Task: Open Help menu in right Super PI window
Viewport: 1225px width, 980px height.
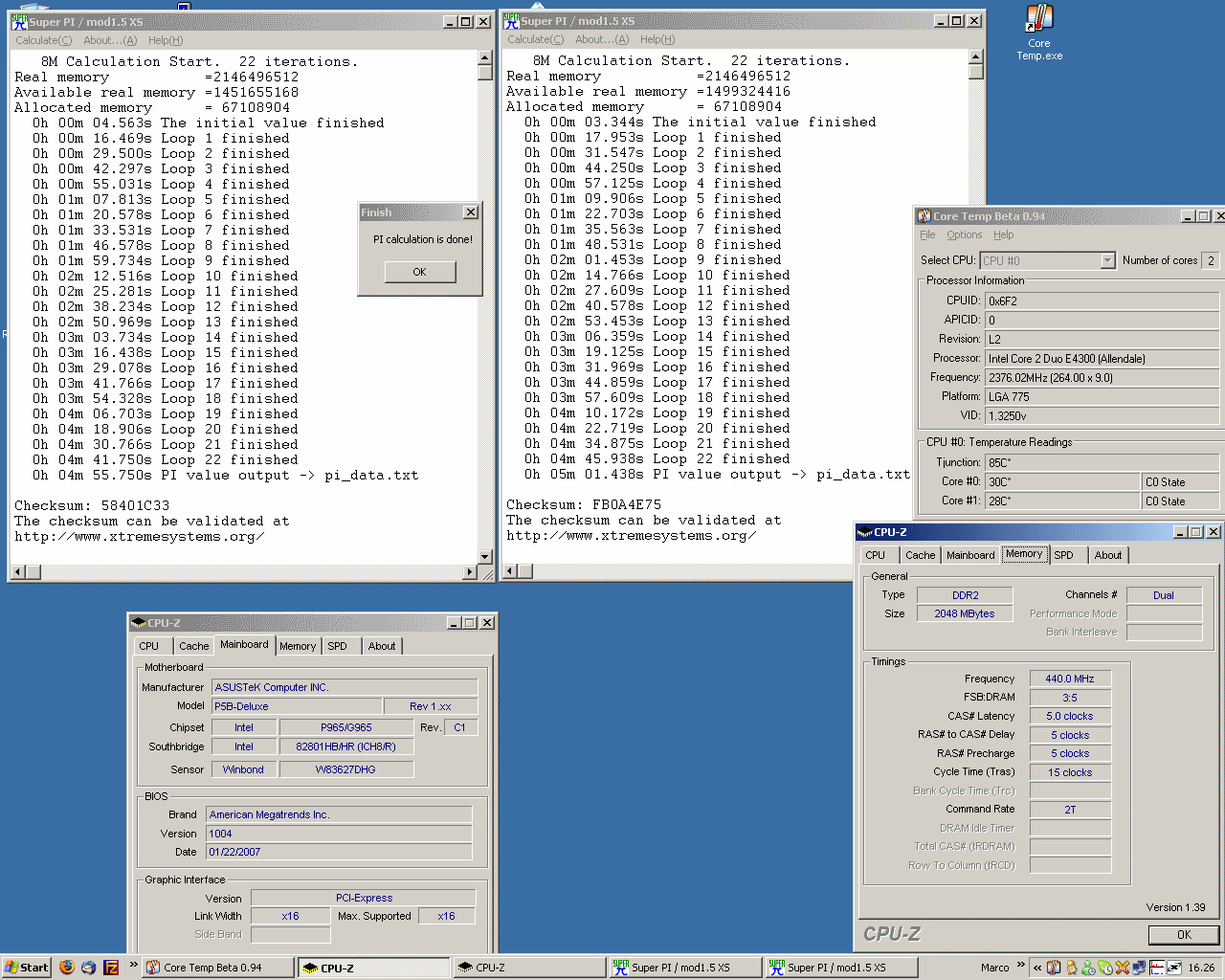Action: coord(657,39)
